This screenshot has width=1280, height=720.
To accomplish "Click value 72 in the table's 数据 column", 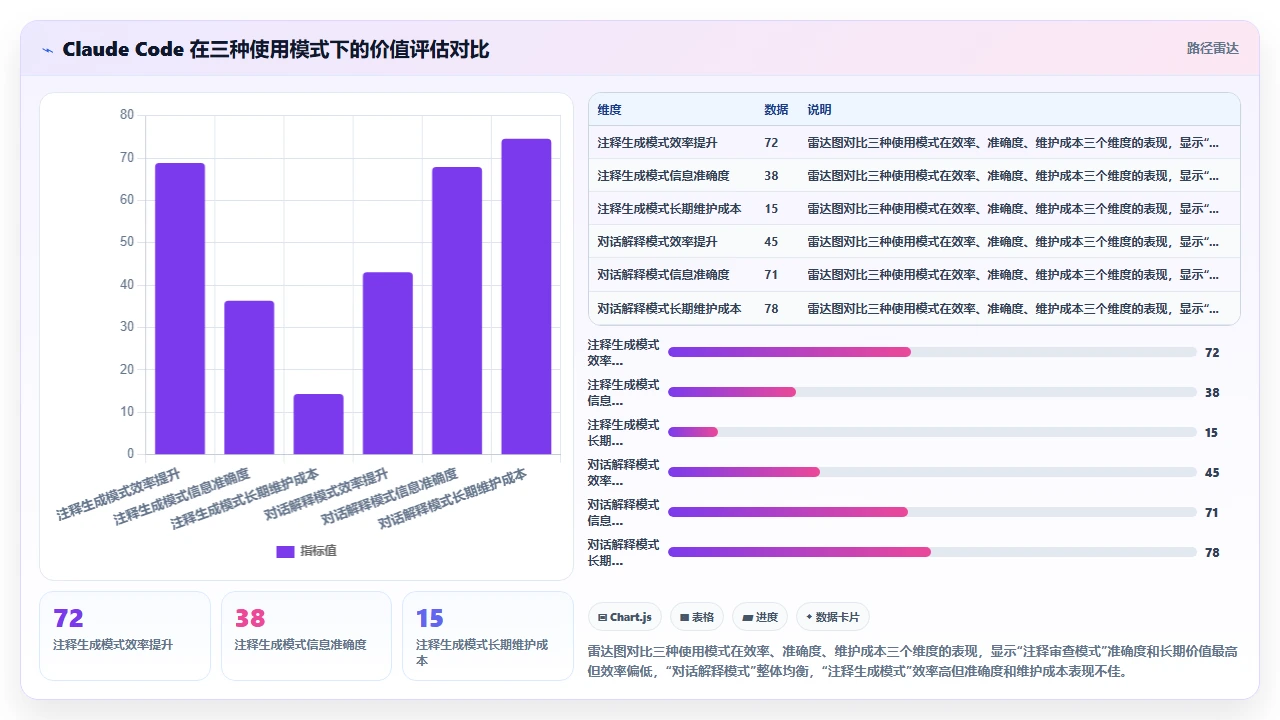I will pyautogui.click(x=771, y=143).
